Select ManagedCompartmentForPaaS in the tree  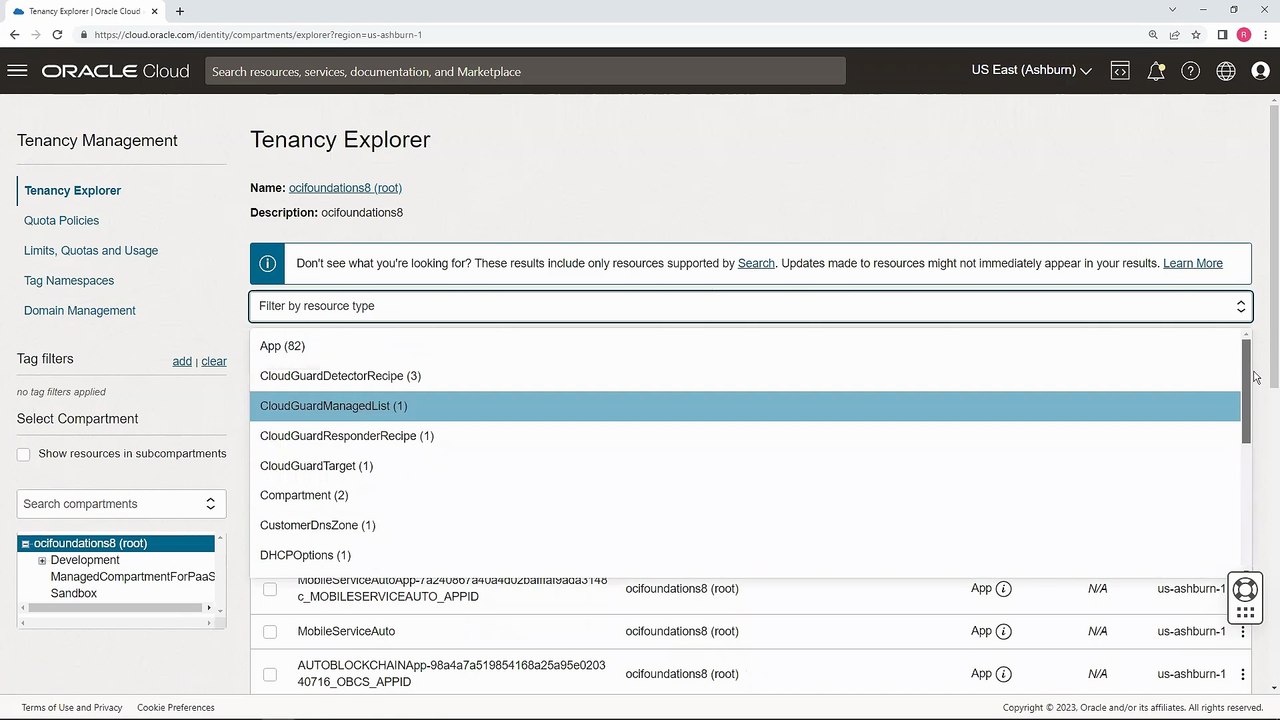[133, 577]
